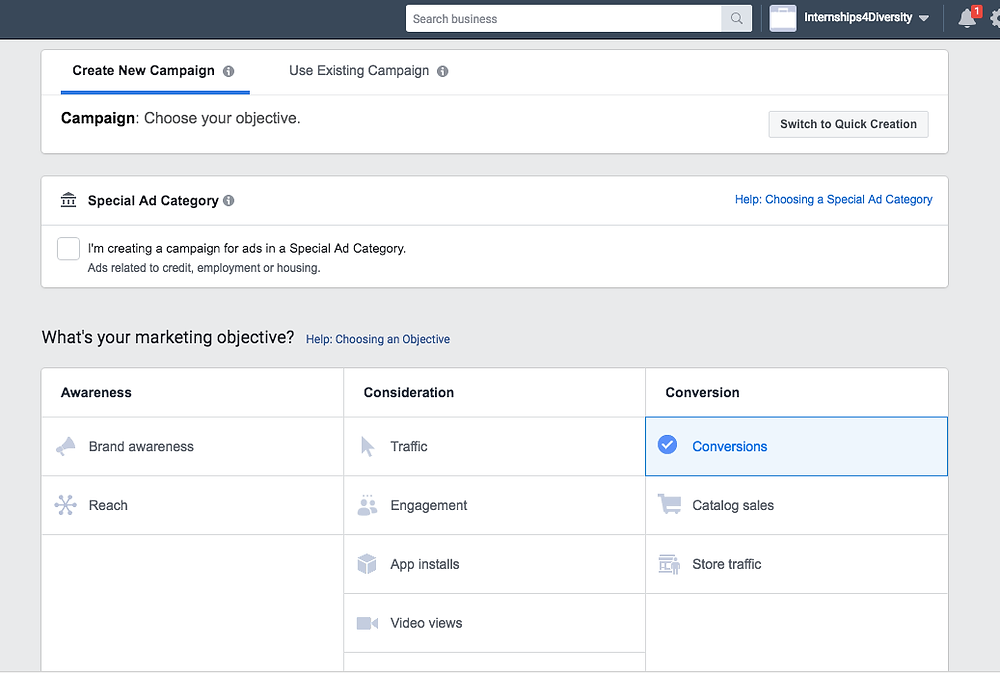
Task: Click the Special Ad Category building icon
Action: pos(68,200)
